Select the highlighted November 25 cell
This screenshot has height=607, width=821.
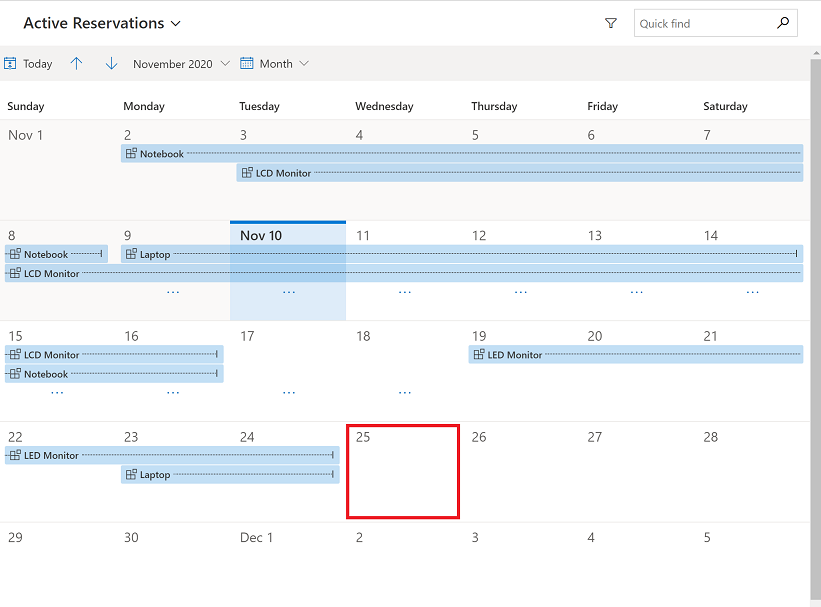click(x=402, y=471)
